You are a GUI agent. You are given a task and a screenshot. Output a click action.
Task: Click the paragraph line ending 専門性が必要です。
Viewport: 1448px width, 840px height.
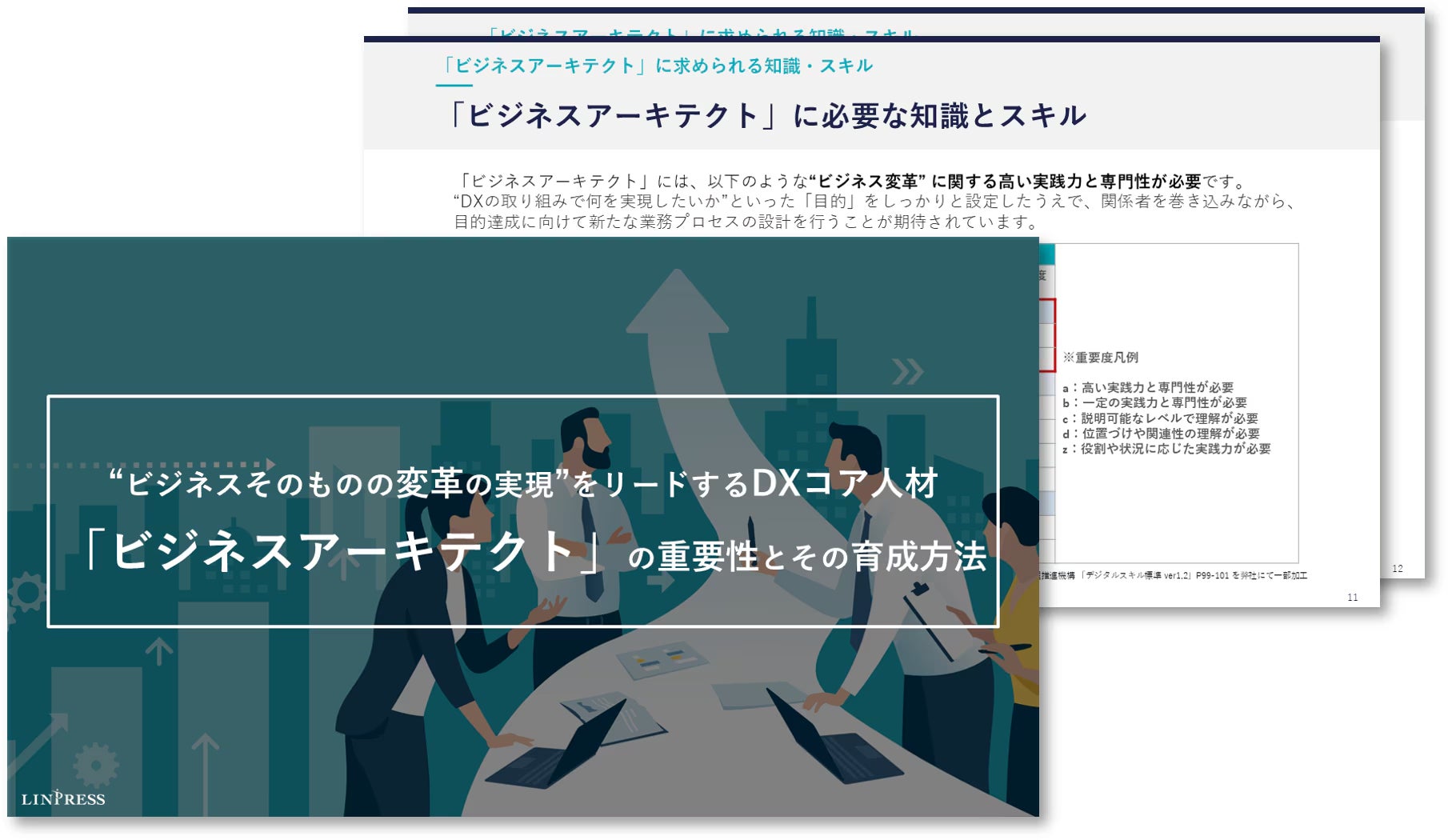(x=852, y=182)
